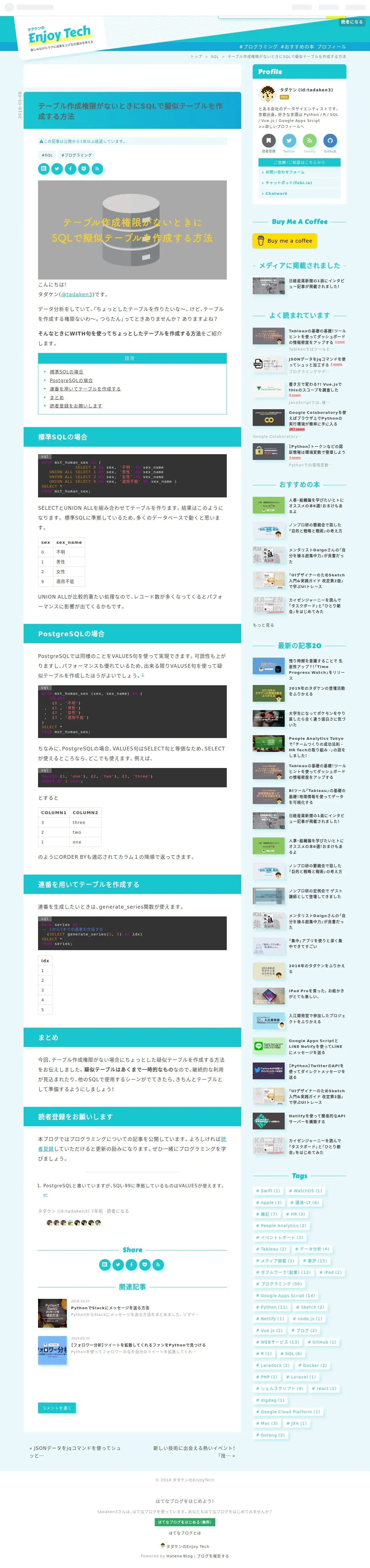Open JSONデータをjqコマンド popular article link
This screenshot has width=370, height=1568.
(317, 362)
